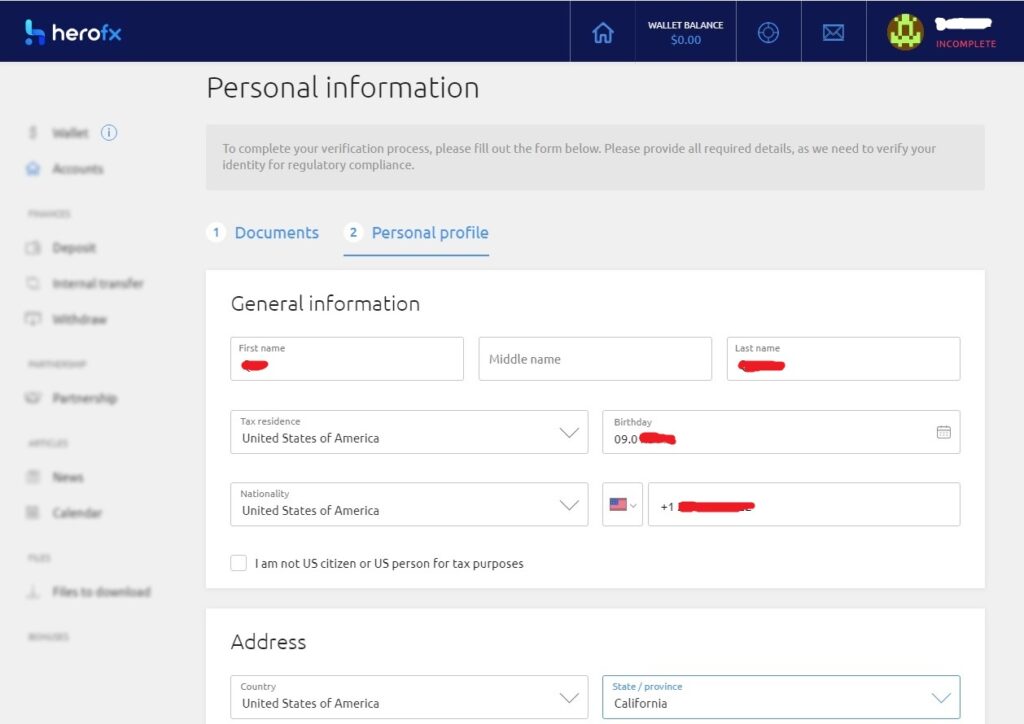Switch to the Documents tab
Image resolution: width=1024 pixels, height=724 pixels.
coord(276,232)
